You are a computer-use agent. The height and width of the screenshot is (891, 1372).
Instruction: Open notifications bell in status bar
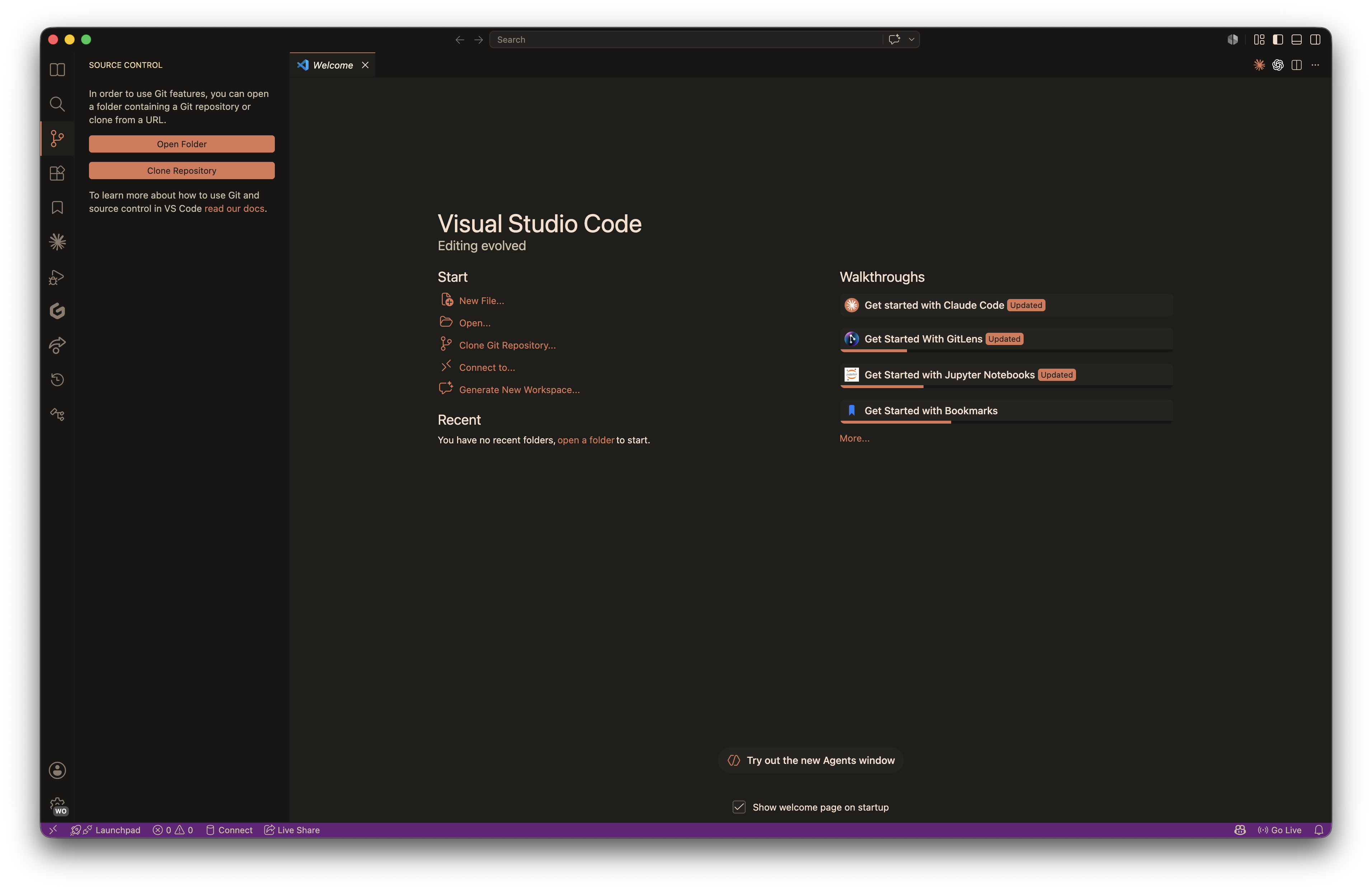pyautogui.click(x=1319, y=830)
